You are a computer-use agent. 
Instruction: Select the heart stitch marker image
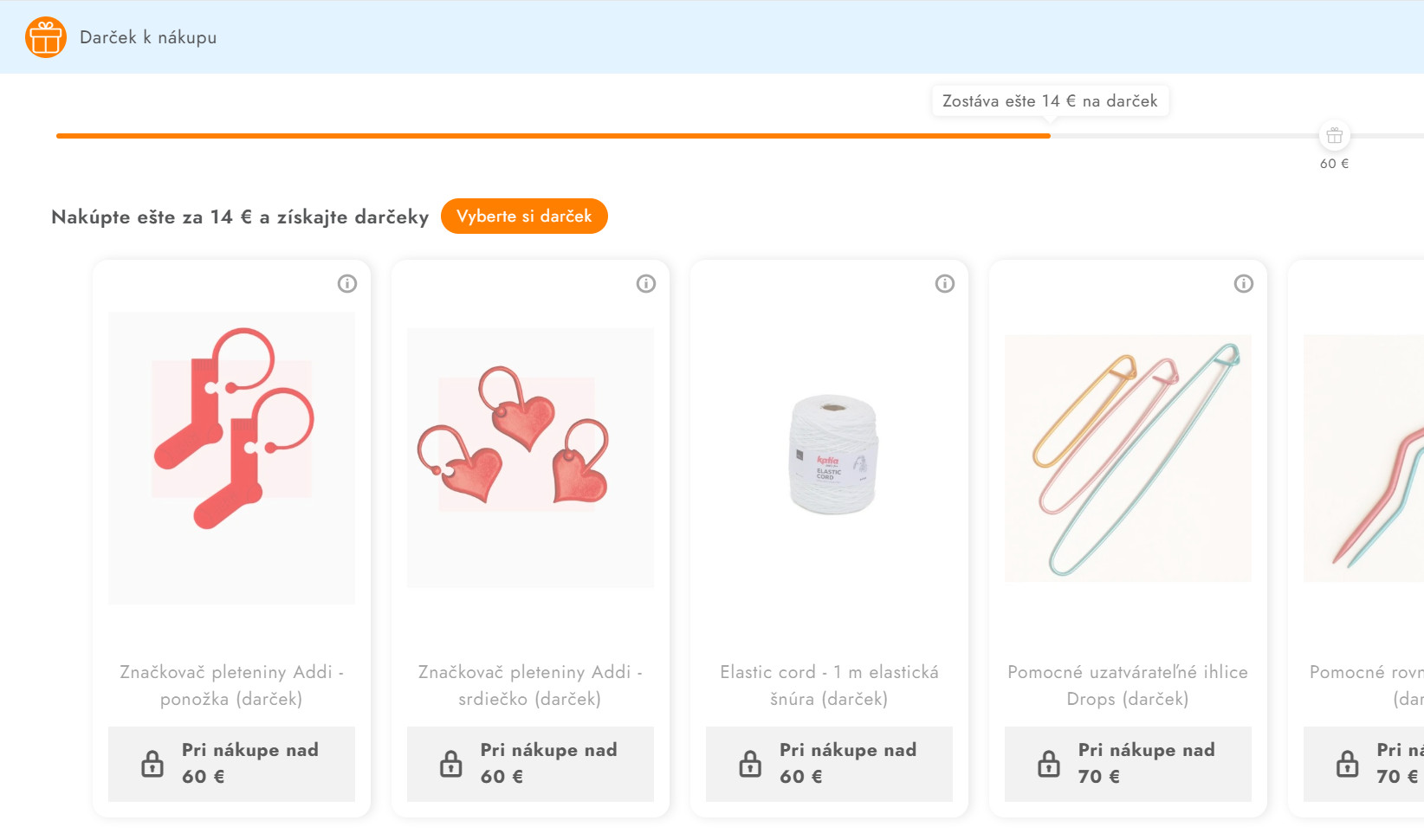(x=530, y=458)
